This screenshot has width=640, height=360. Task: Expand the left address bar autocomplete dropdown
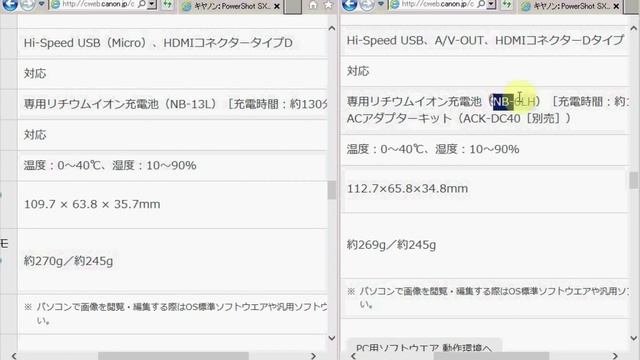[152, 4]
